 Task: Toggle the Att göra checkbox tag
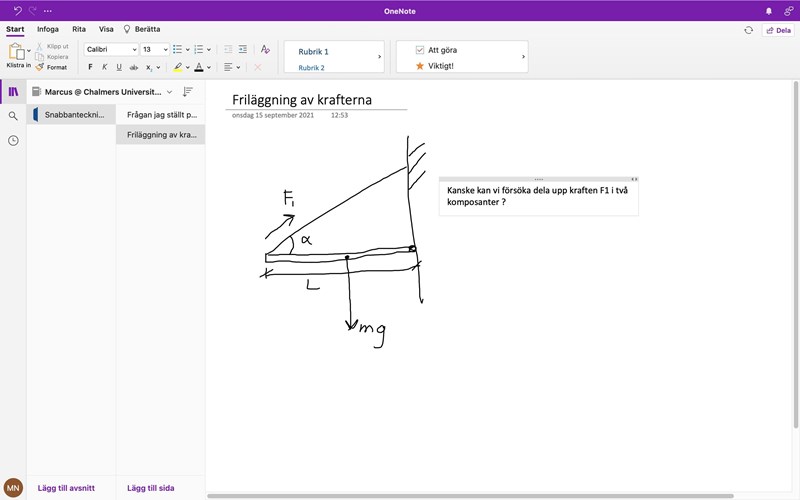pyautogui.click(x=420, y=49)
